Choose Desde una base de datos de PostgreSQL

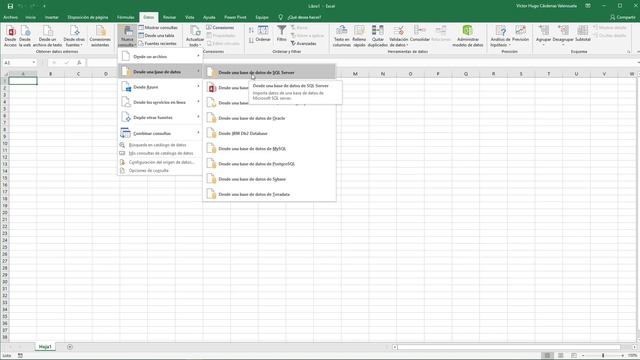[x=269, y=164]
